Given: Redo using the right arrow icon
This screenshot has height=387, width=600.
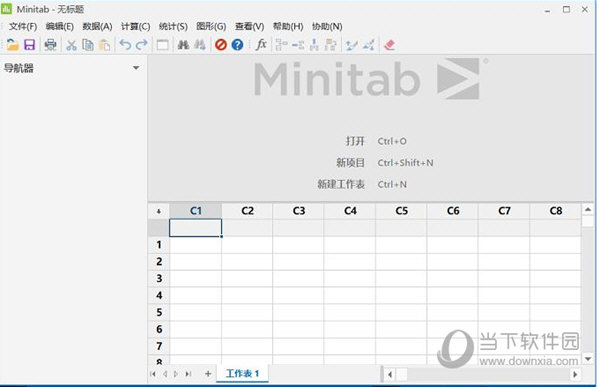Looking at the screenshot, I should 142,45.
